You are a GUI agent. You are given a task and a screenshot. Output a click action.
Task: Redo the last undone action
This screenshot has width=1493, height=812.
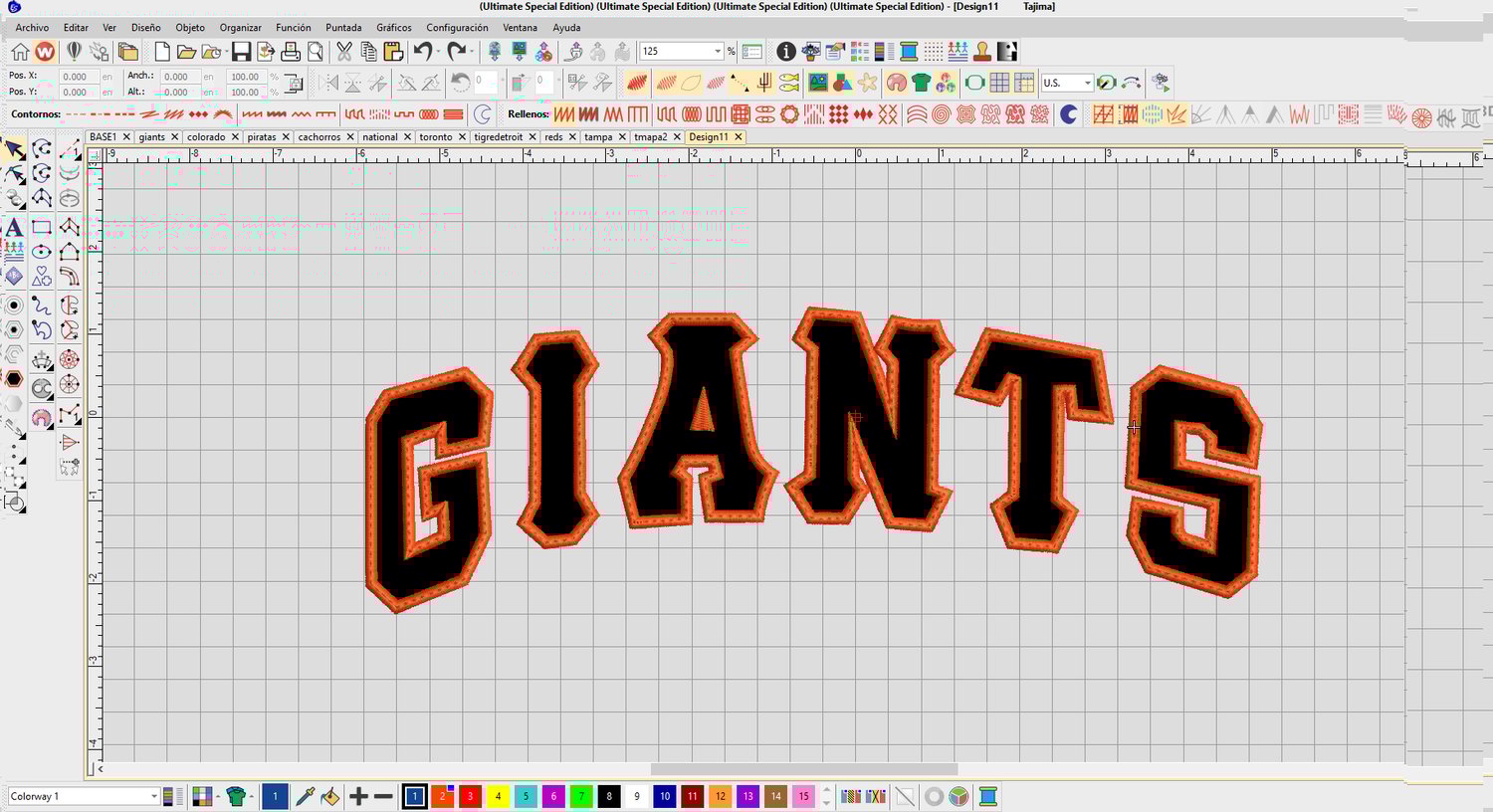456,52
